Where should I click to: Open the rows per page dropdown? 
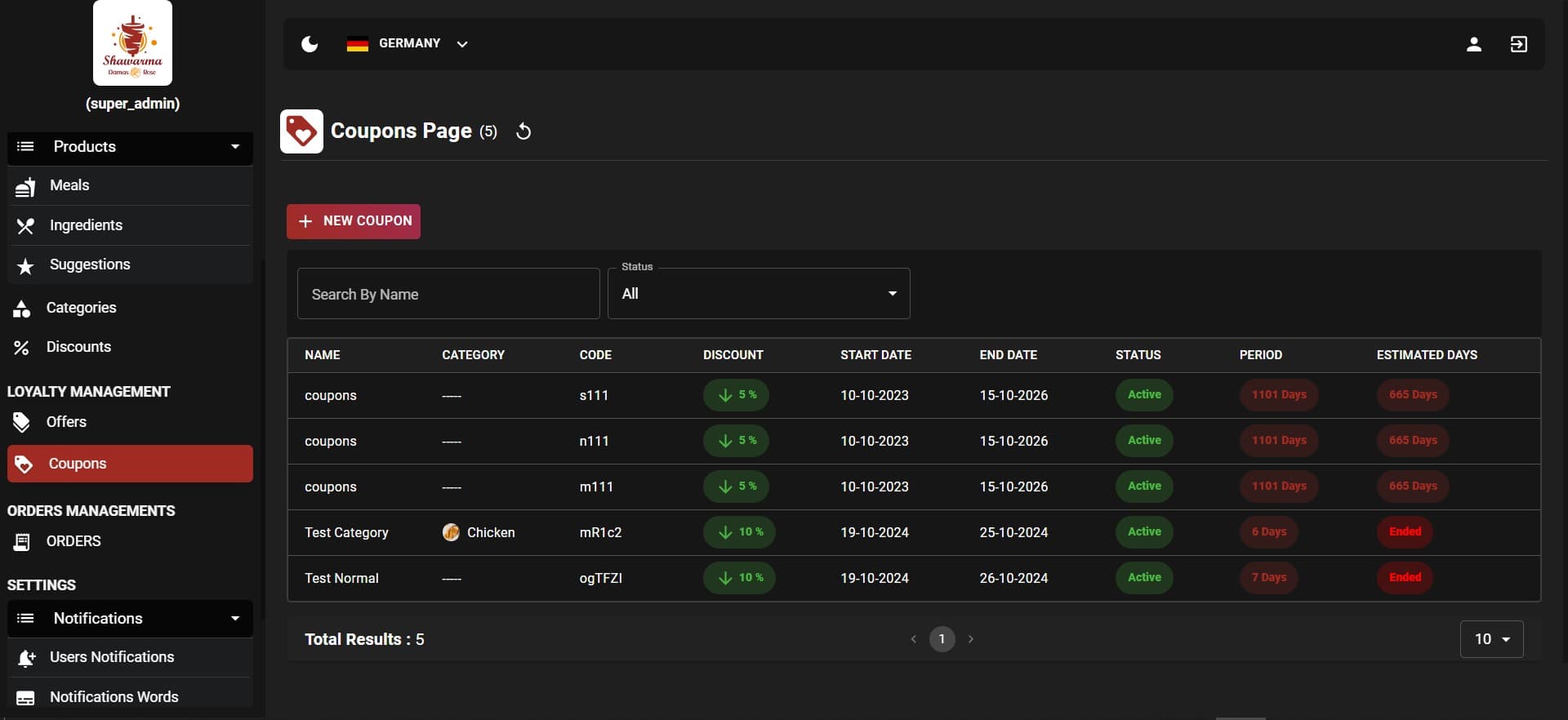click(x=1490, y=639)
